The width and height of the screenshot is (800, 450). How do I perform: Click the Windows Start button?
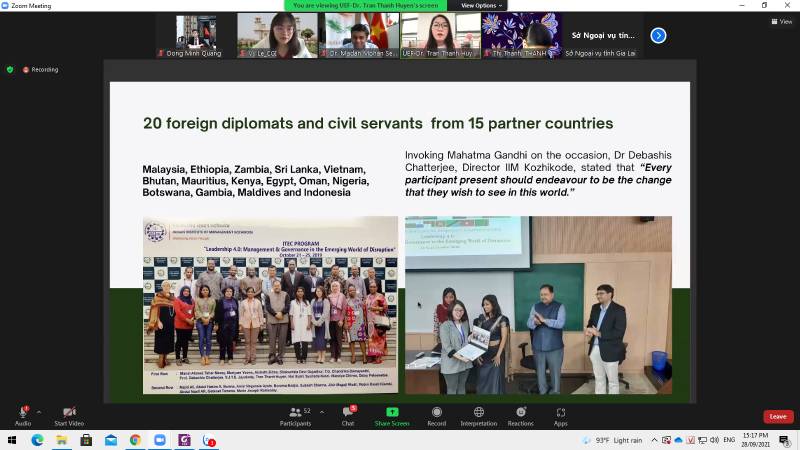(12, 440)
